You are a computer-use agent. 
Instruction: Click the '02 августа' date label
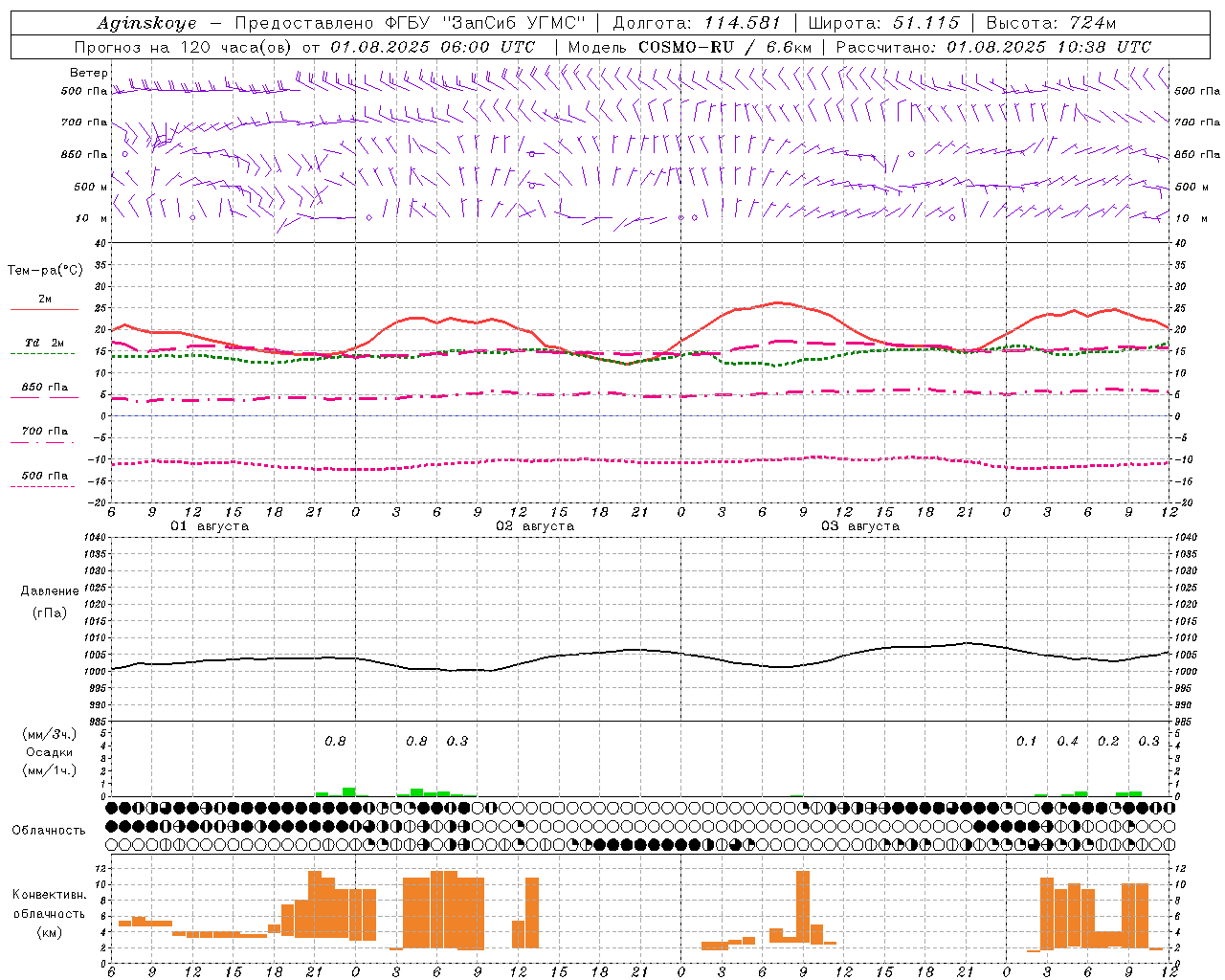coord(535,526)
